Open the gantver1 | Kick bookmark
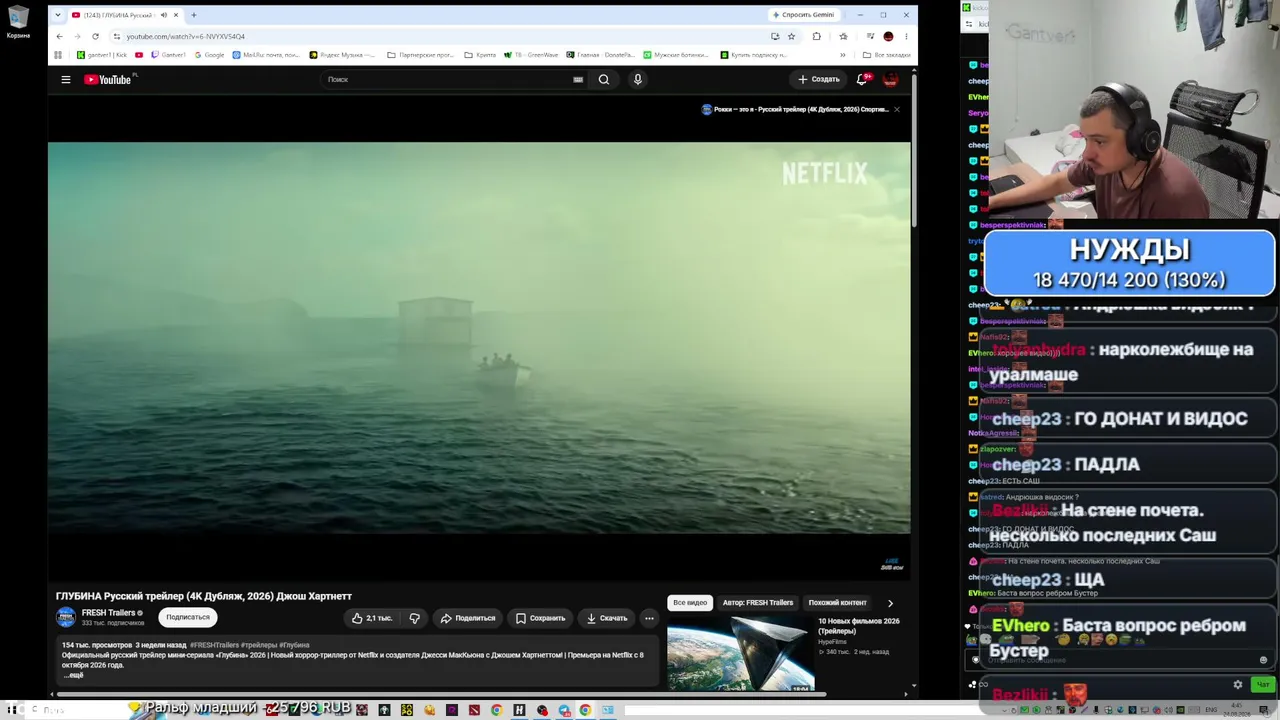 (x=102, y=55)
